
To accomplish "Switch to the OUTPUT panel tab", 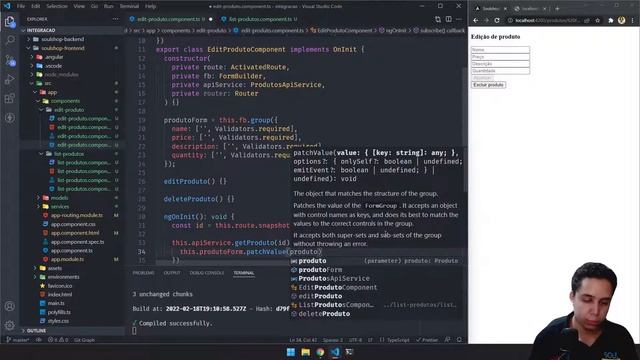I will pyautogui.click(x=172, y=273).
